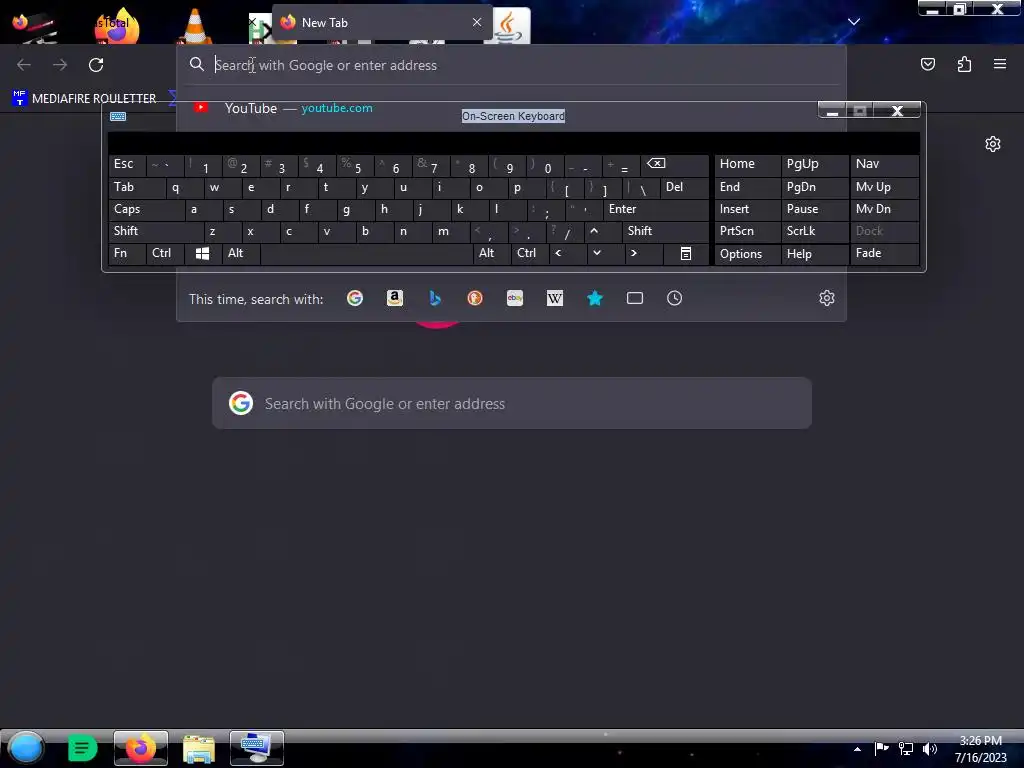
Task: Go forward in Firefox navigation
Action: pyautogui.click(x=60, y=65)
